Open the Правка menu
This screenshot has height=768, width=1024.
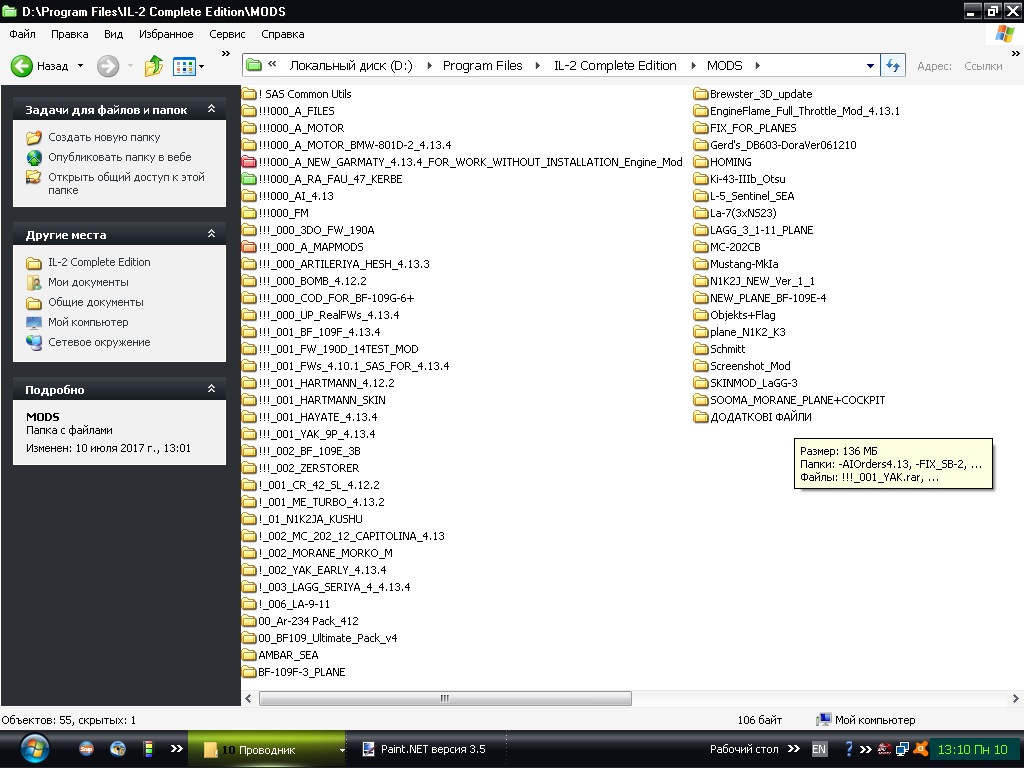click(69, 34)
